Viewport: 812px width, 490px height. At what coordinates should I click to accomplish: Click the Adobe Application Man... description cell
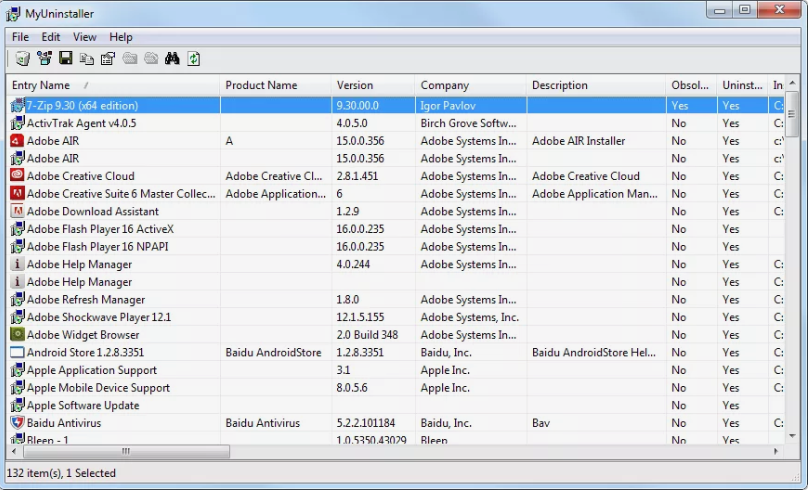[x=594, y=194]
